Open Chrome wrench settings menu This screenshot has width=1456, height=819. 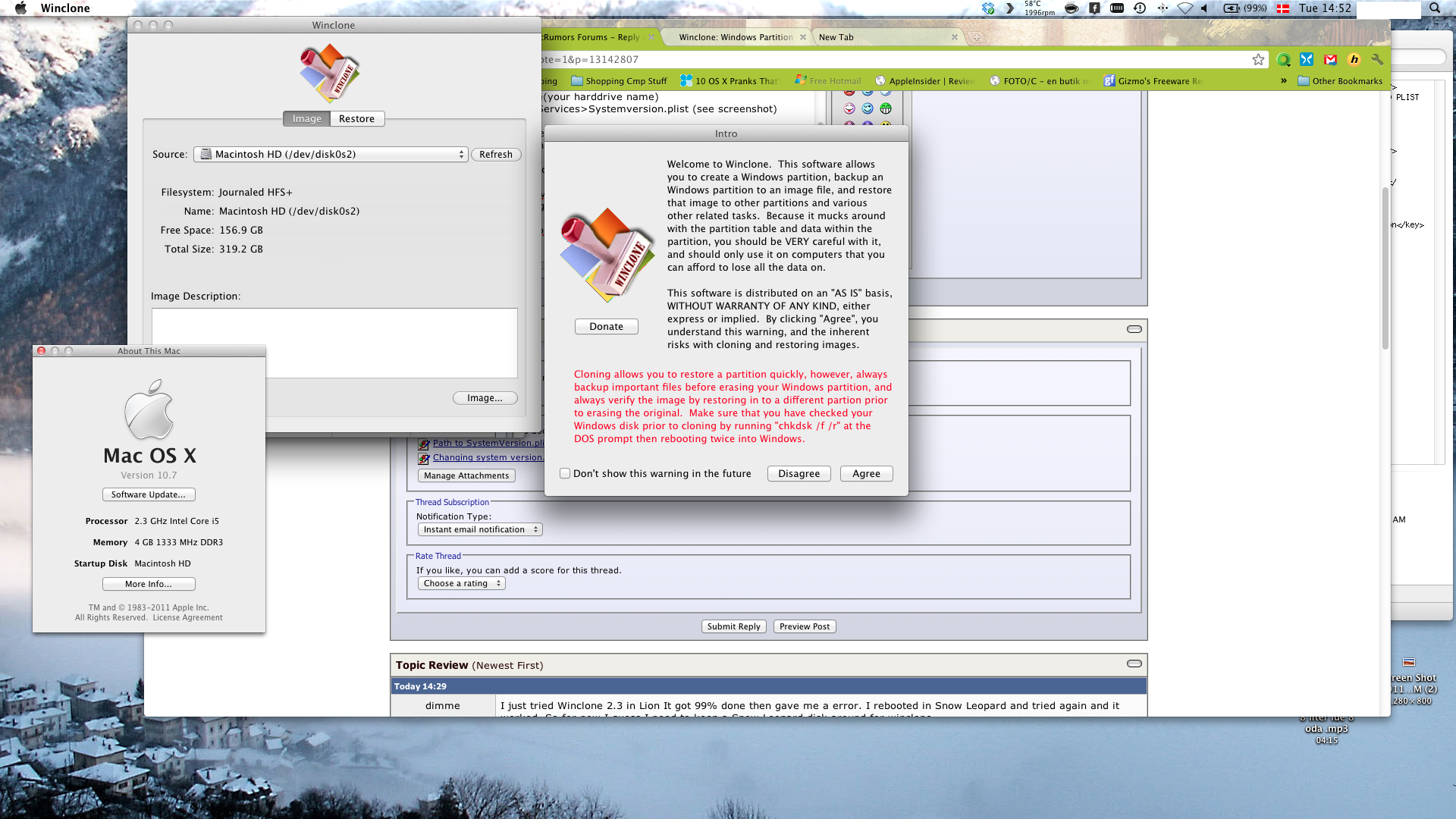1377,59
